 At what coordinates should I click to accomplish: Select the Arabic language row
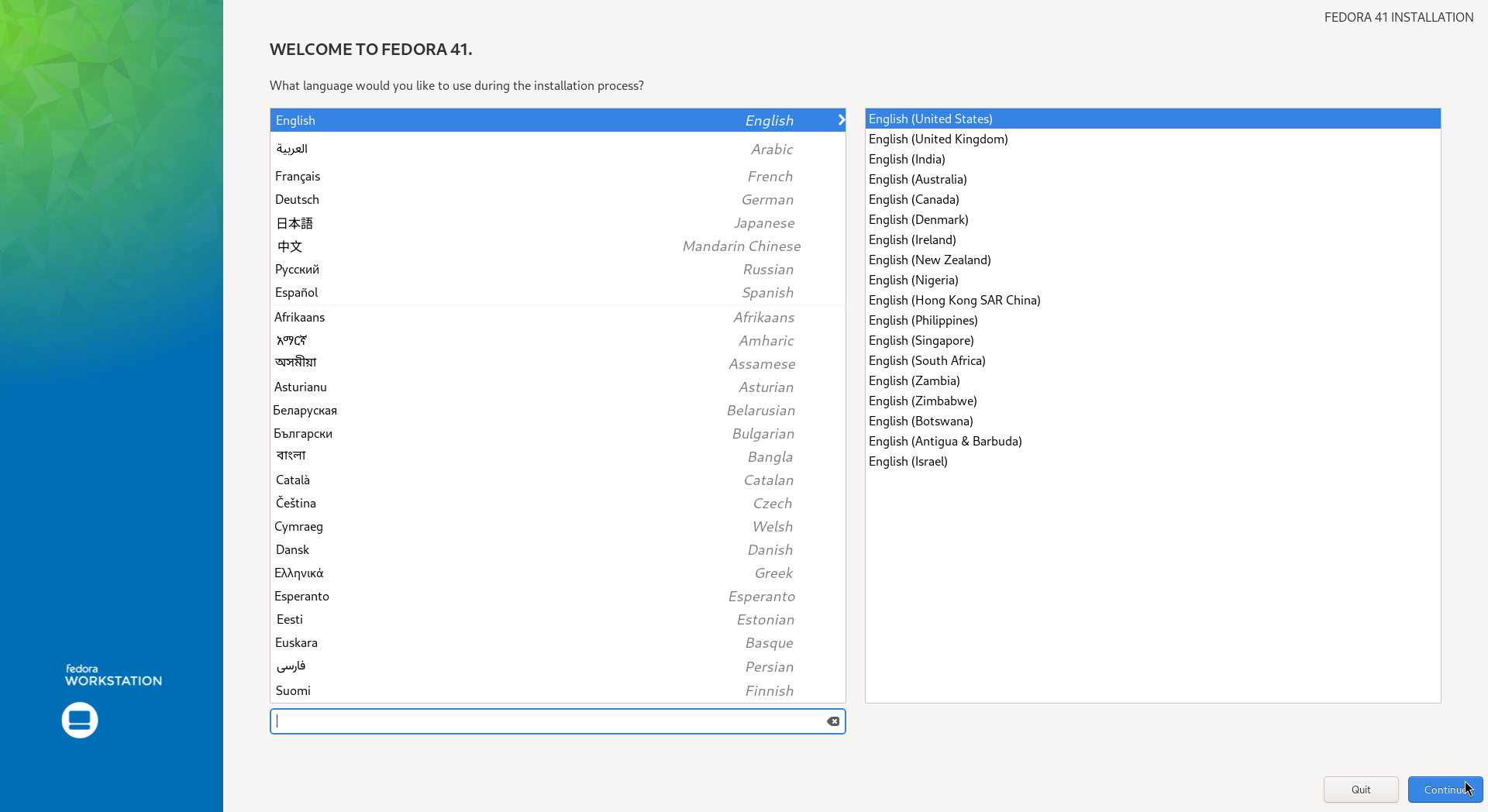click(557, 149)
